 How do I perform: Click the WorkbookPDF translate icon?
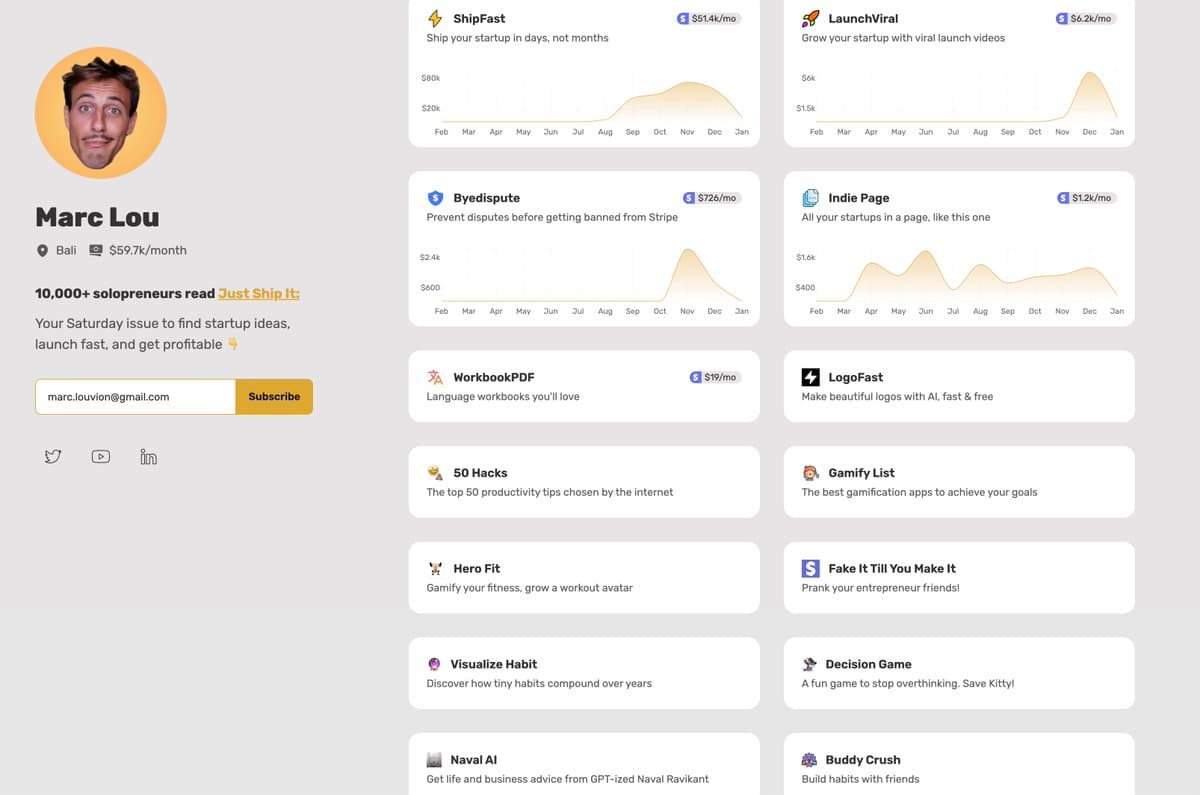pyautogui.click(x=435, y=377)
